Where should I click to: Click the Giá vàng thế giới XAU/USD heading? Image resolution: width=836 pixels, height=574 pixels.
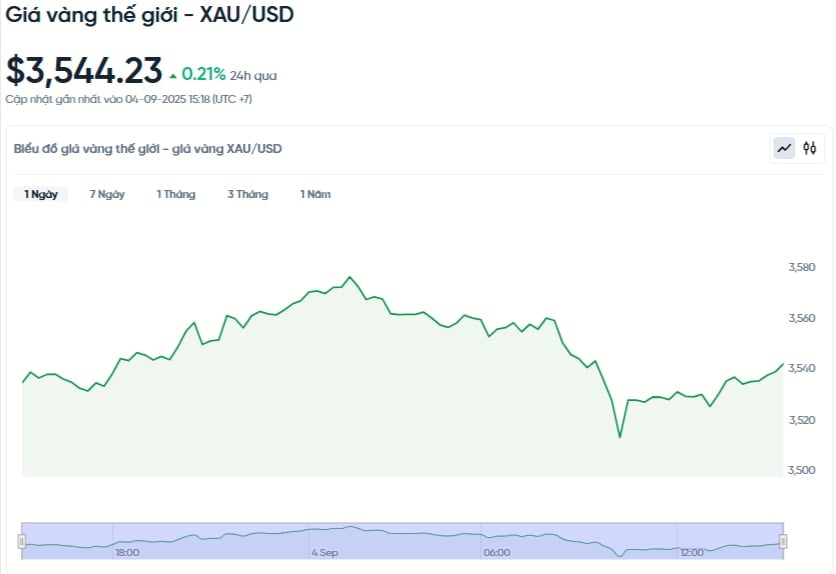point(149,14)
